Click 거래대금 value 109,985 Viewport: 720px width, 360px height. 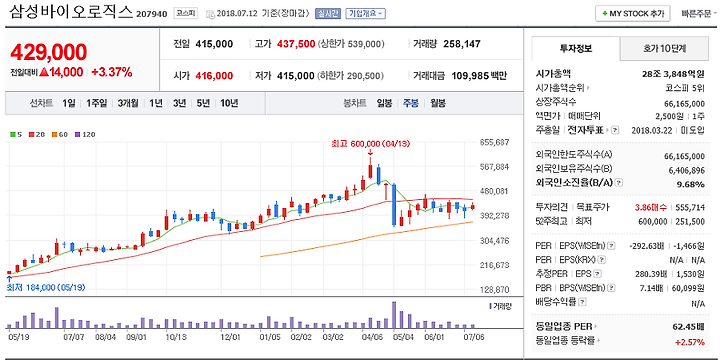click(470, 76)
